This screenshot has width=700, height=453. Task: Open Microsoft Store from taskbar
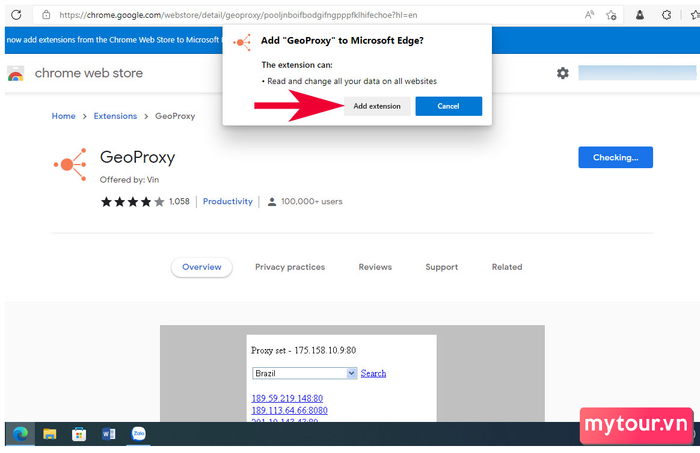pos(79,434)
